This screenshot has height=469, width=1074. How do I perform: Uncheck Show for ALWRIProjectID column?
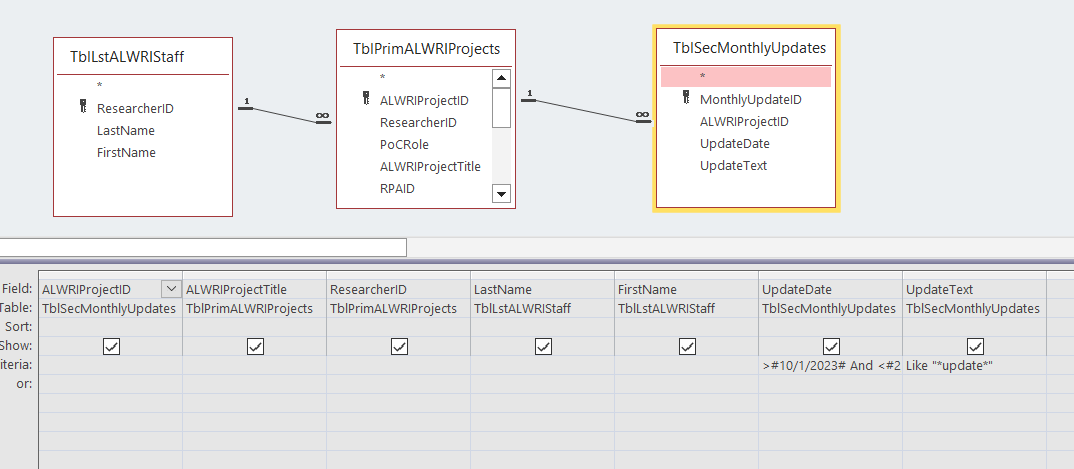[x=111, y=346]
